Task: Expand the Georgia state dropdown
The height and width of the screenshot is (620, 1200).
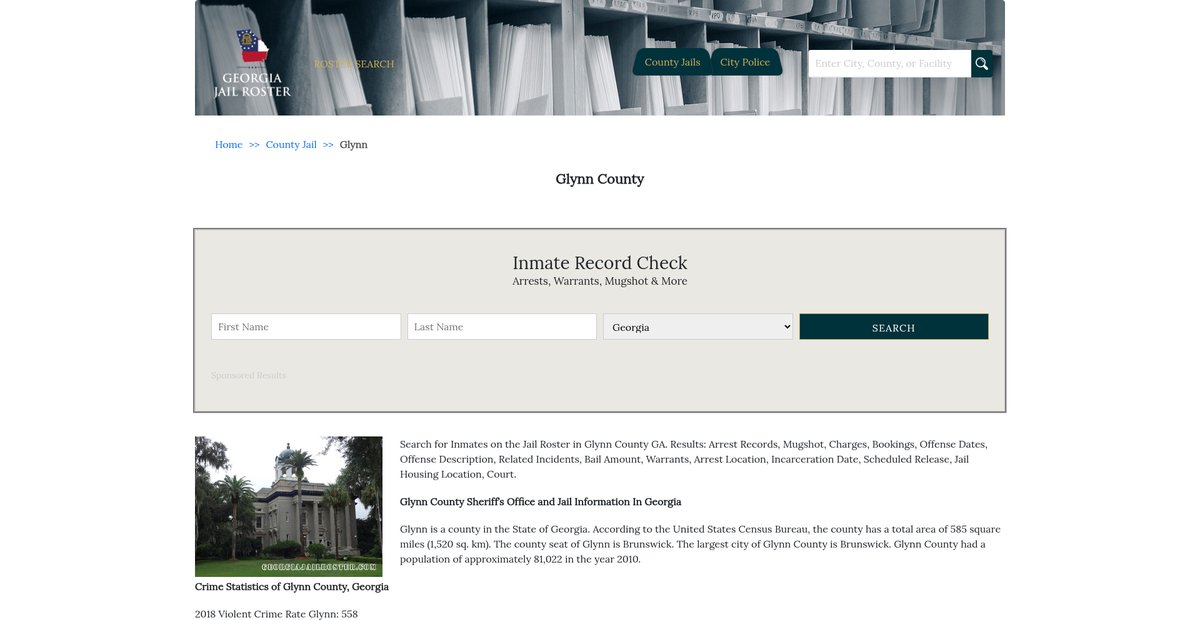Action: coord(698,327)
